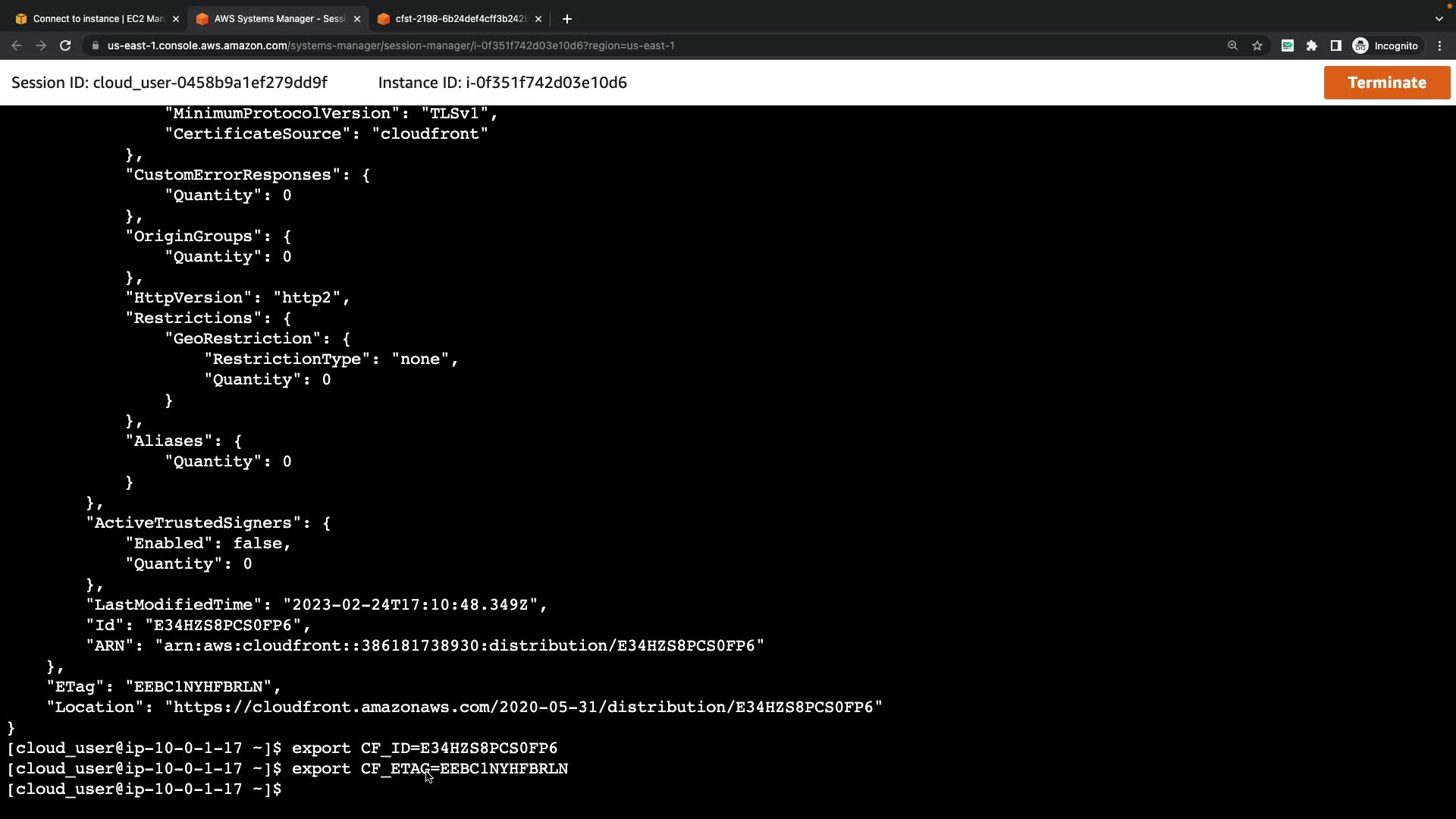This screenshot has width=1456, height=819.
Task: Go back using the browser back arrow
Action: [17, 45]
